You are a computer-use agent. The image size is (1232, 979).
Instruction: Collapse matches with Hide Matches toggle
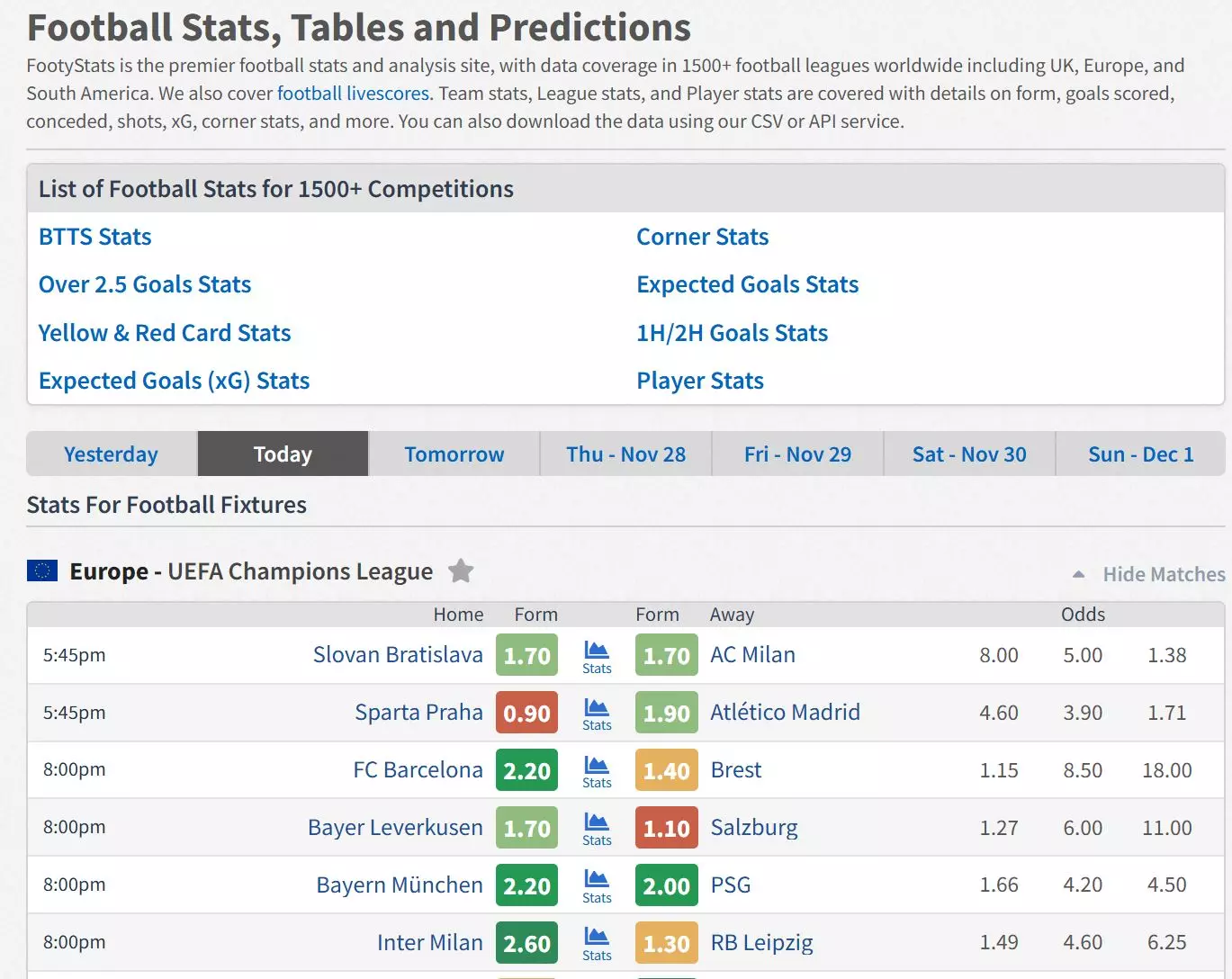(x=1149, y=574)
